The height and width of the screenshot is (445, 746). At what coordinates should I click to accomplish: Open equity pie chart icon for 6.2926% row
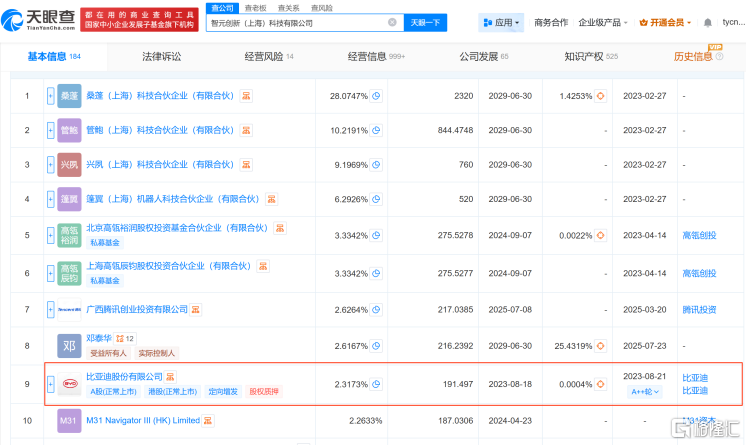pyautogui.click(x=376, y=199)
